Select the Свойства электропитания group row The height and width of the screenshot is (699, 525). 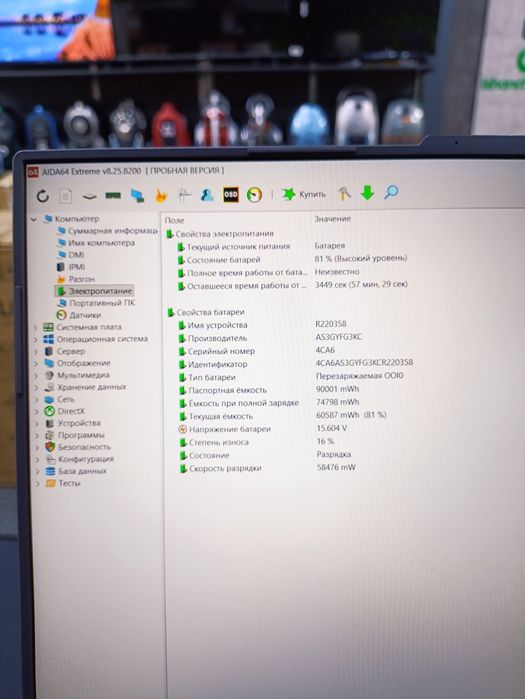220,234
